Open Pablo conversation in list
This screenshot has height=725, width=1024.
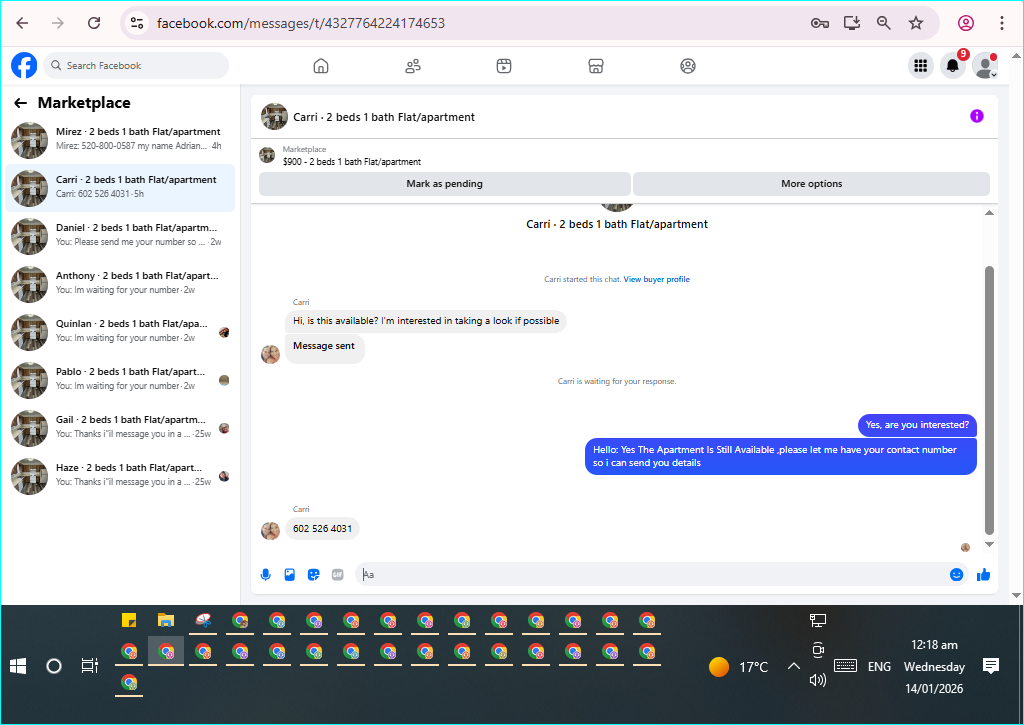[120, 380]
